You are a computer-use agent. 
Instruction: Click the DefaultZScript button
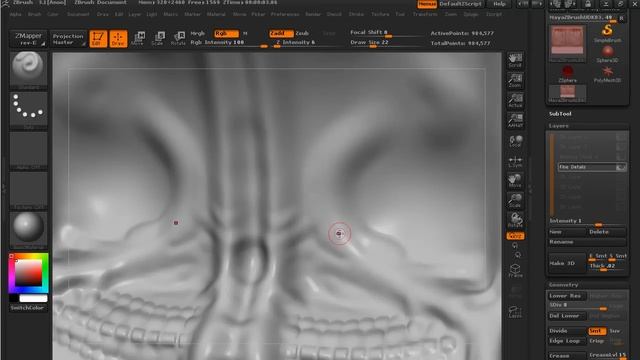[x=460, y=4]
